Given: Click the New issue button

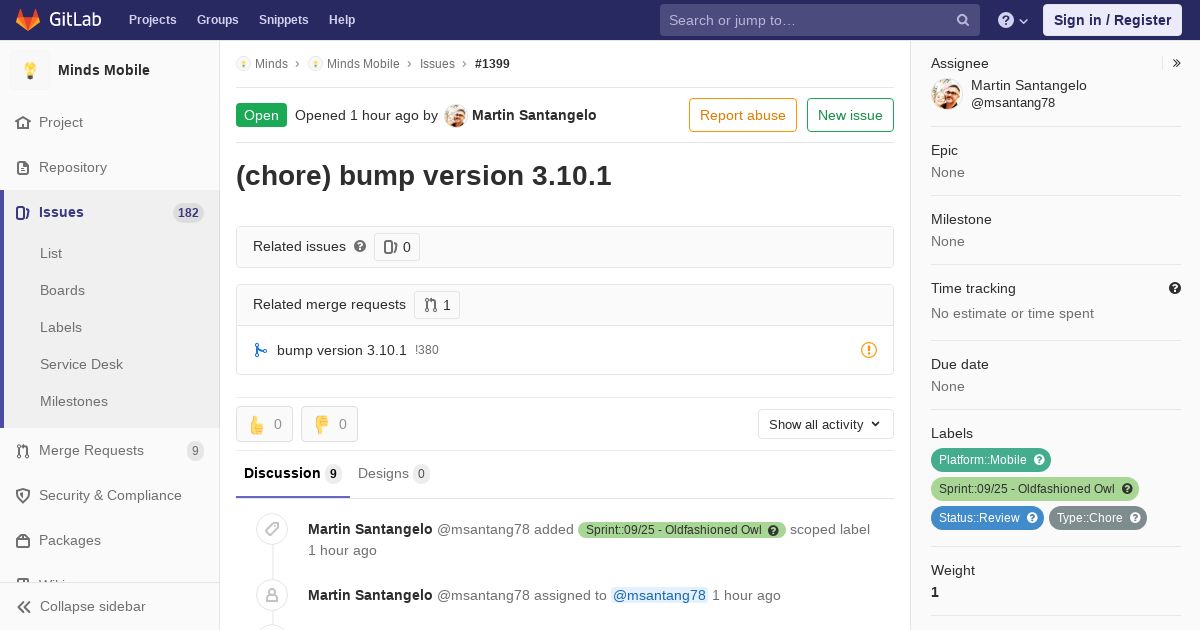Looking at the screenshot, I should (x=850, y=115).
